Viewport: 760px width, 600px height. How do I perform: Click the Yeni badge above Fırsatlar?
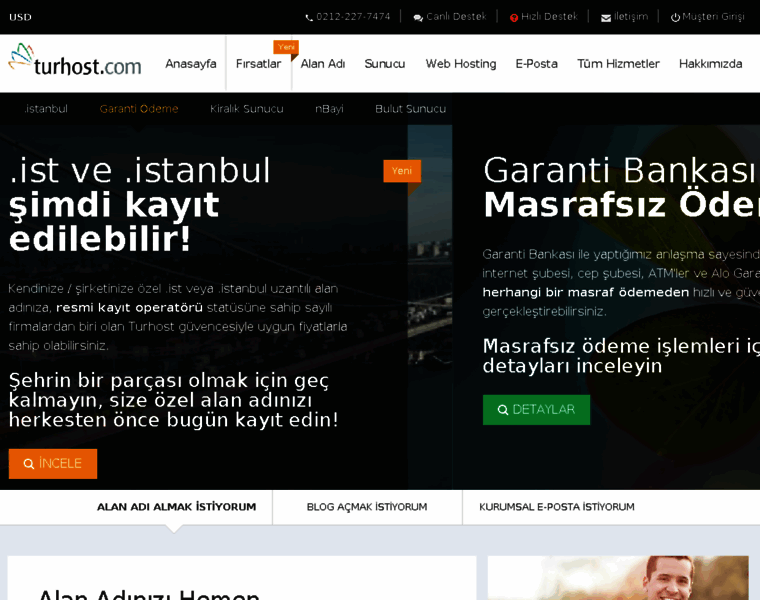(x=286, y=47)
